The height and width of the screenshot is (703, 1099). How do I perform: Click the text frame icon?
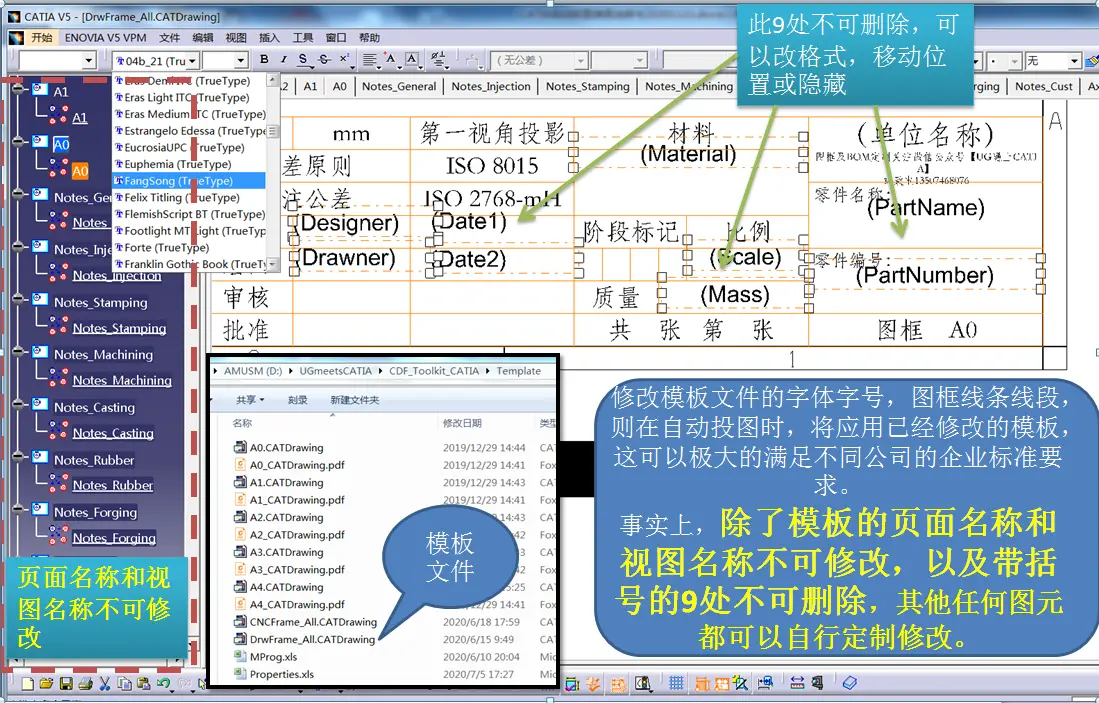tap(412, 60)
